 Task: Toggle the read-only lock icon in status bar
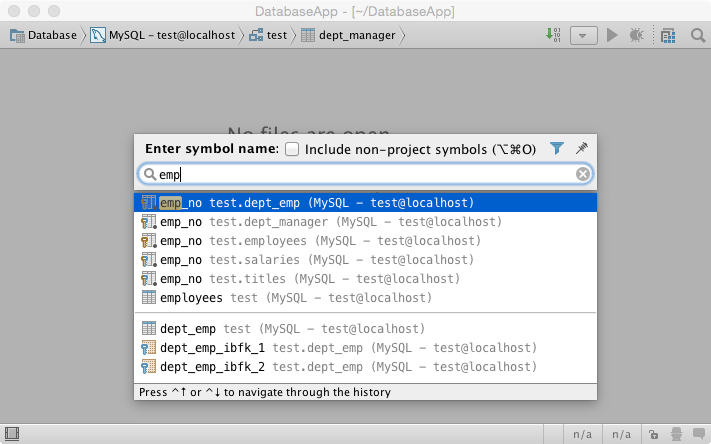[x=653, y=434]
